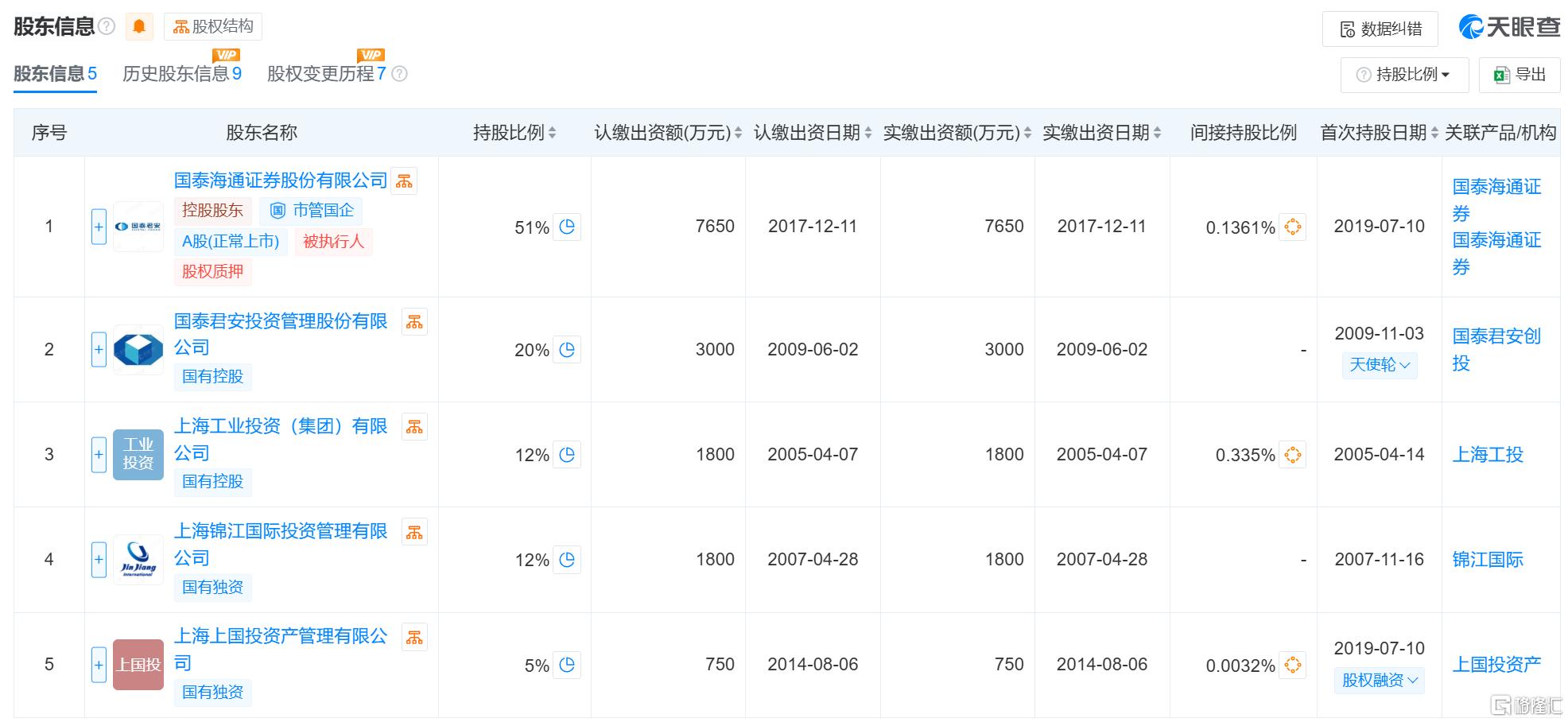Open 国泰君安创投 related product link
The width and height of the screenshot is (1568, 722).
pyautogui.click(x=1496, y=350)
